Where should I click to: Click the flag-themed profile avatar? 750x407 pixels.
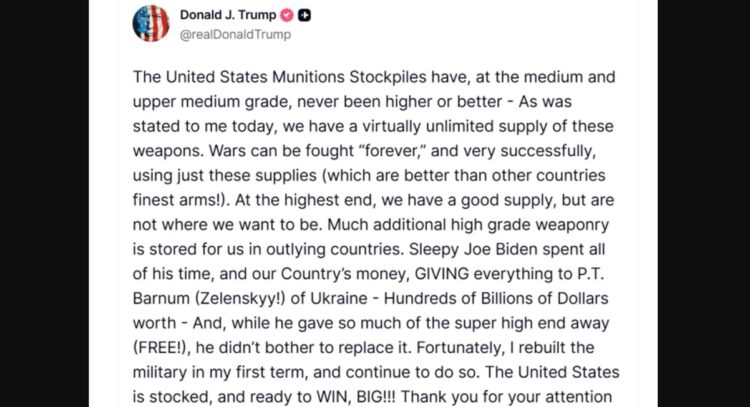click(x=150, y=23)
